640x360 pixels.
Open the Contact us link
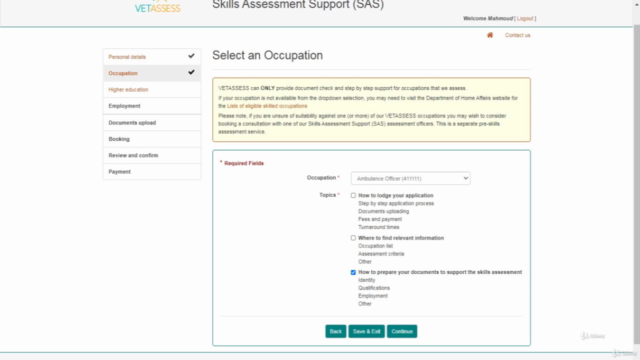pyautogui.click(x=518, y=35)
